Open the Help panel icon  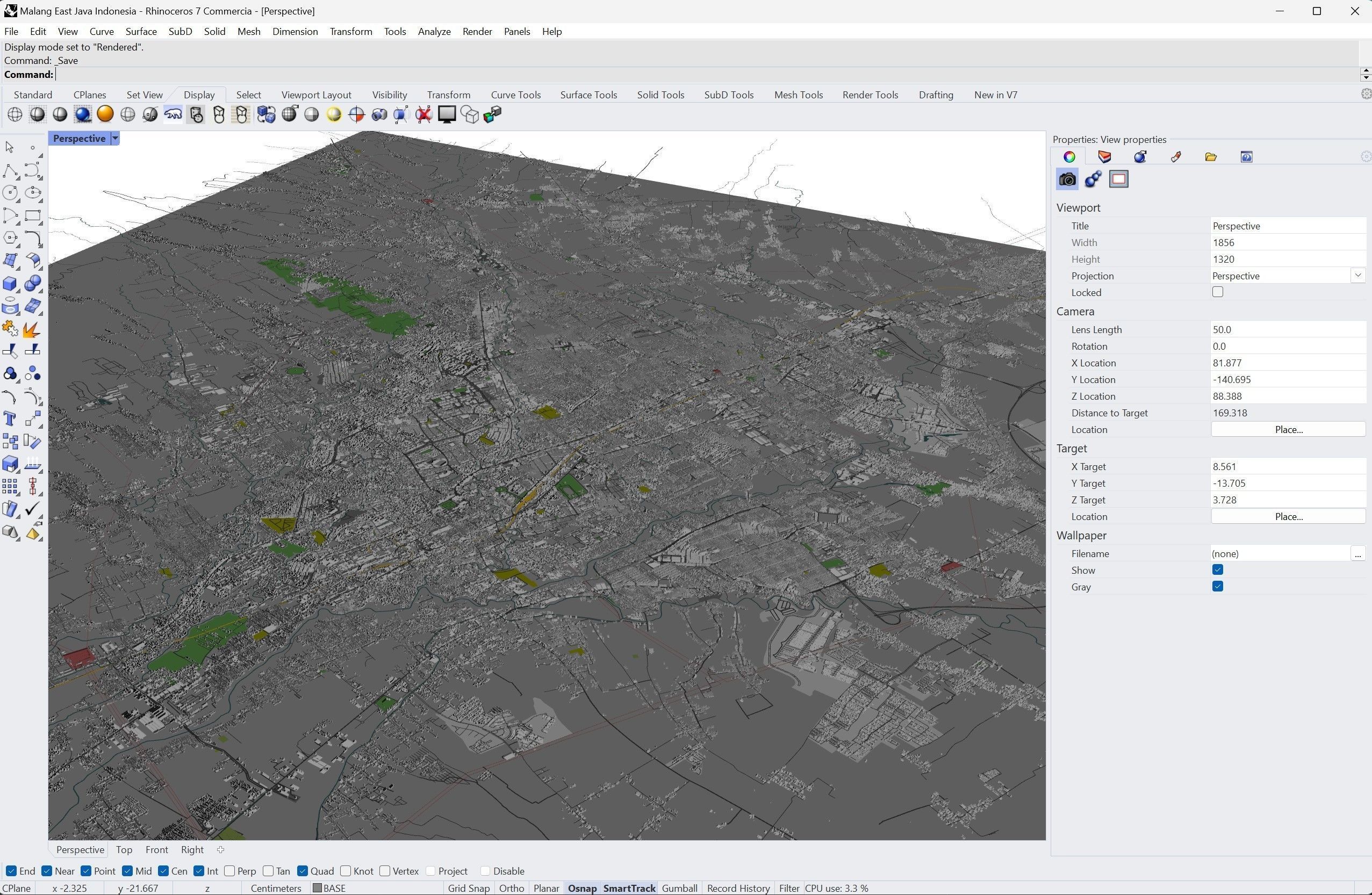click(1246, 157)
